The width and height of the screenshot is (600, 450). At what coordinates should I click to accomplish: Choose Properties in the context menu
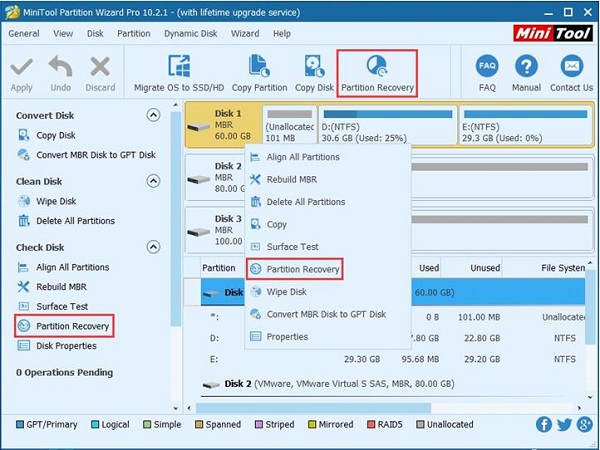[x=328, y=337]
